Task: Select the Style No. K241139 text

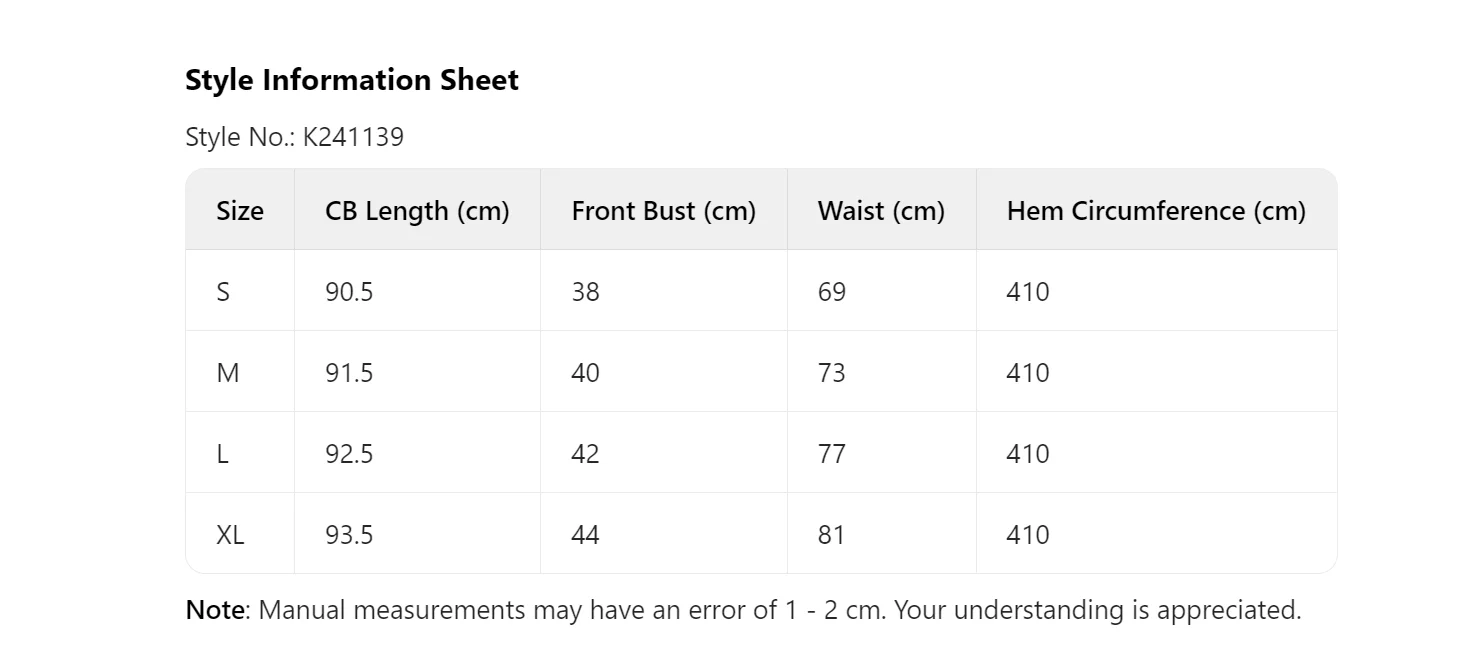Action: 294,137
